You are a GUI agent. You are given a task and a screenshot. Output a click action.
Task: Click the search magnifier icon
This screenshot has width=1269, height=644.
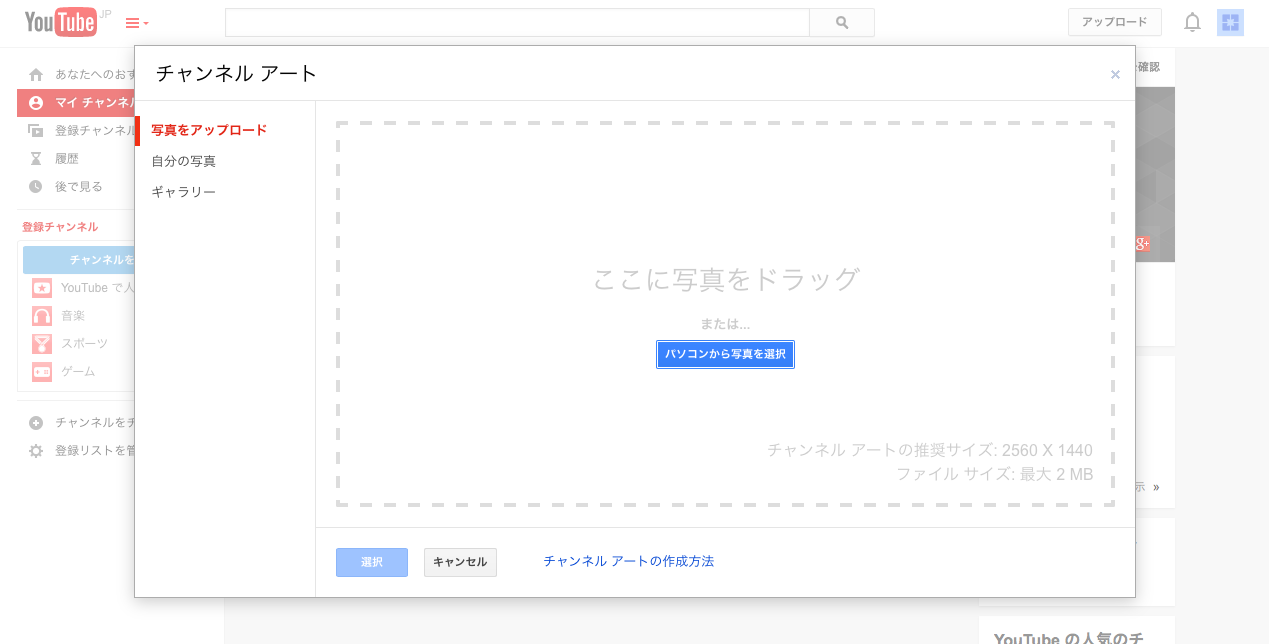841,22
